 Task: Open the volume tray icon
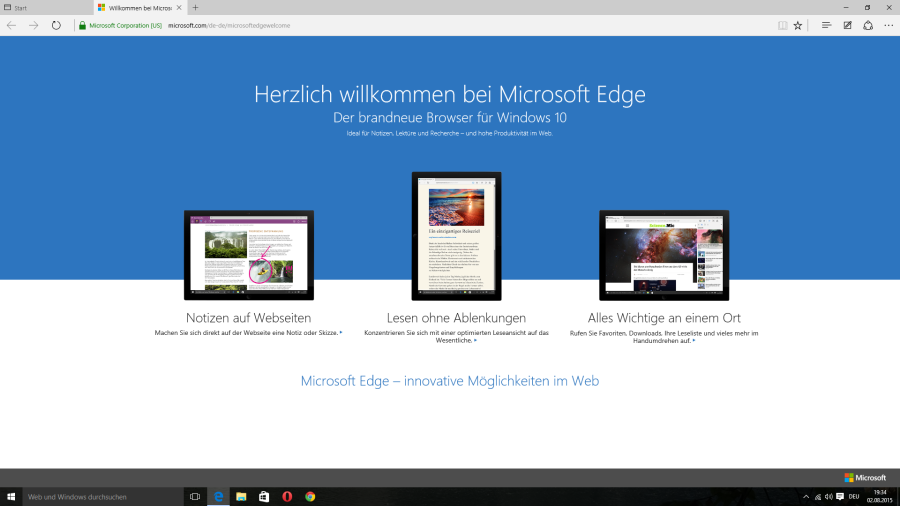coord(829,497)
